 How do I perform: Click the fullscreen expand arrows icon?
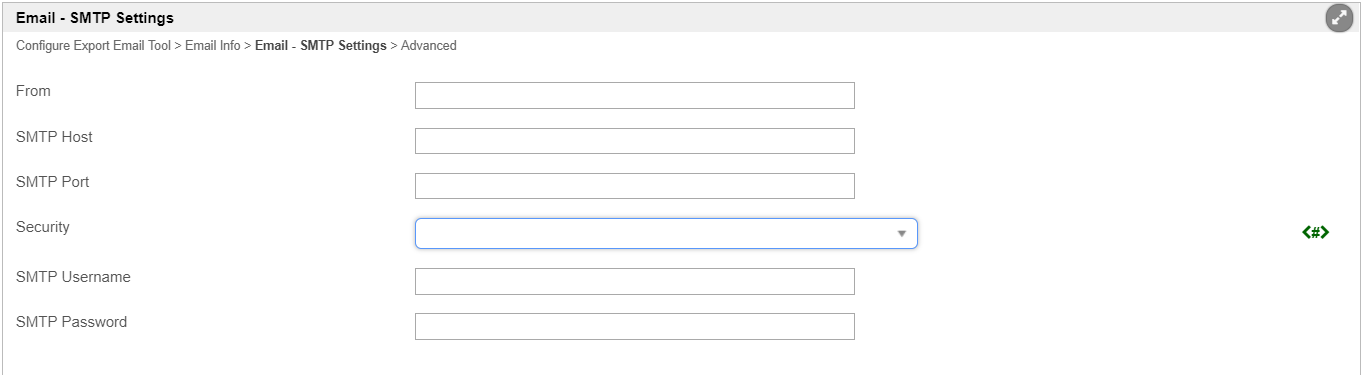coord(1339,18)
